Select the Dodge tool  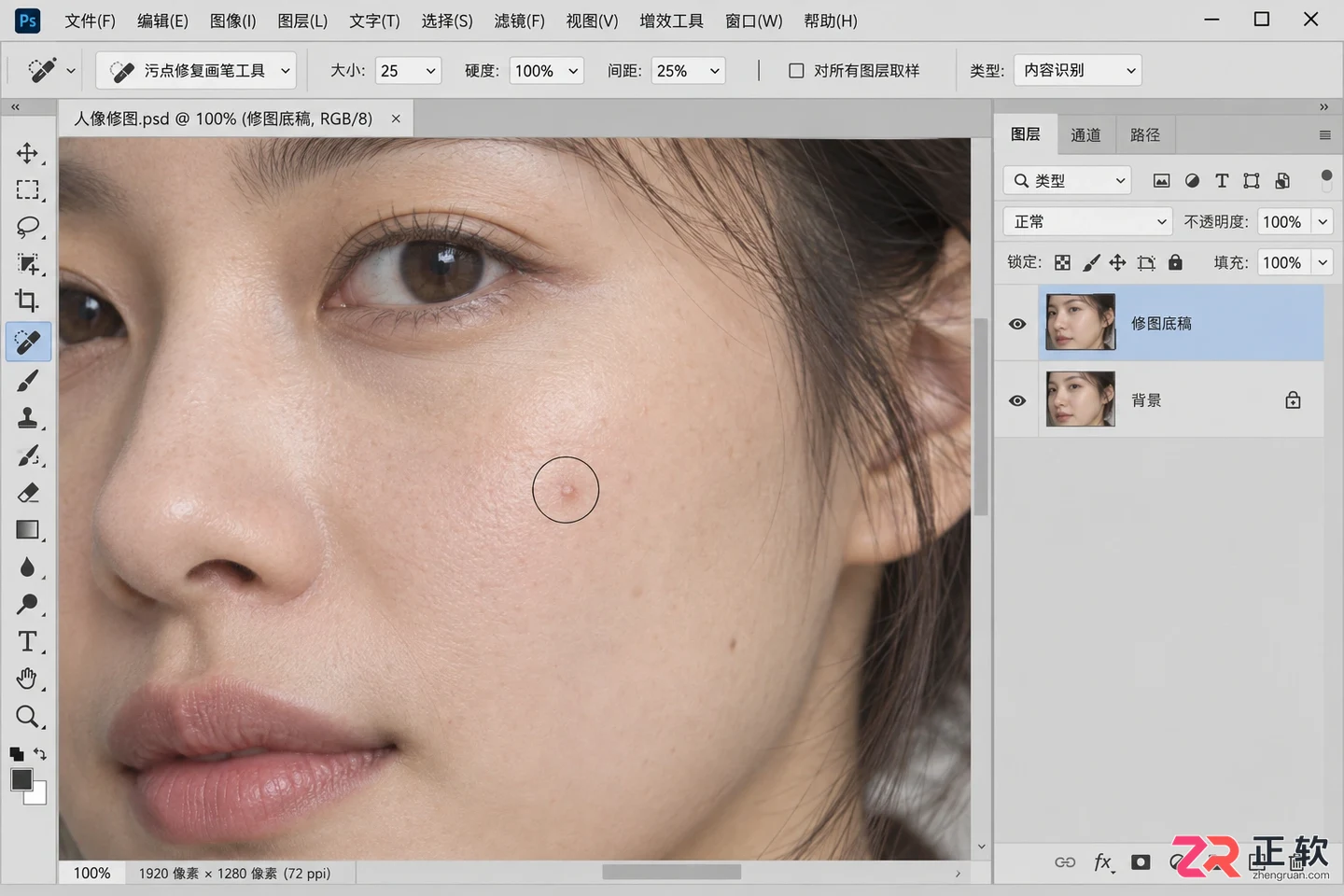tap(28, 605)
